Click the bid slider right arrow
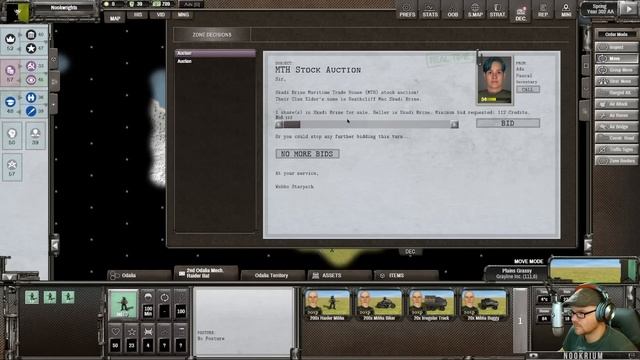 pyautogui.click(x=454, y=124)
